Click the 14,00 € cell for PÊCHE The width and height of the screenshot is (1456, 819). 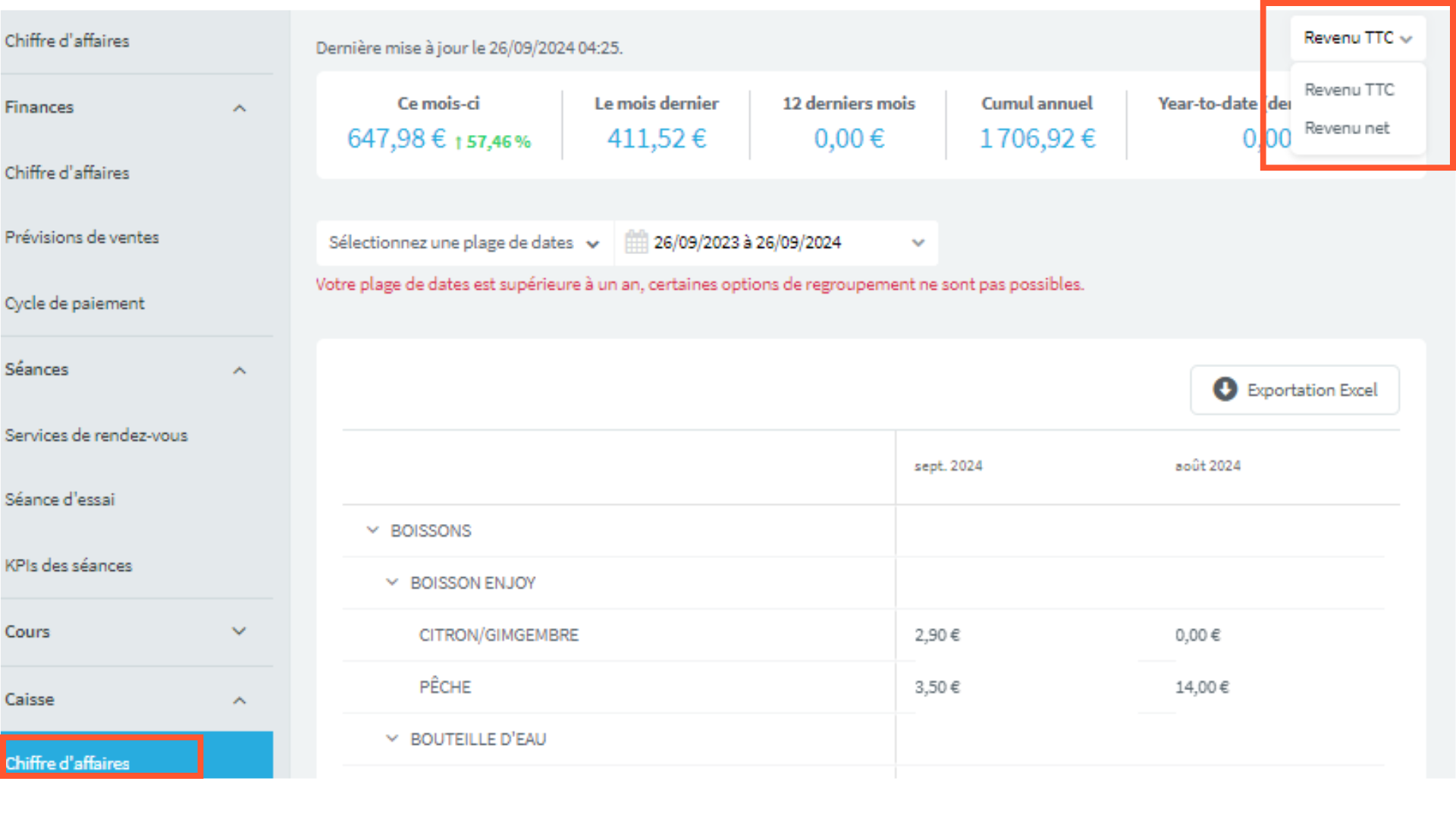click(x=1202, y=688)
